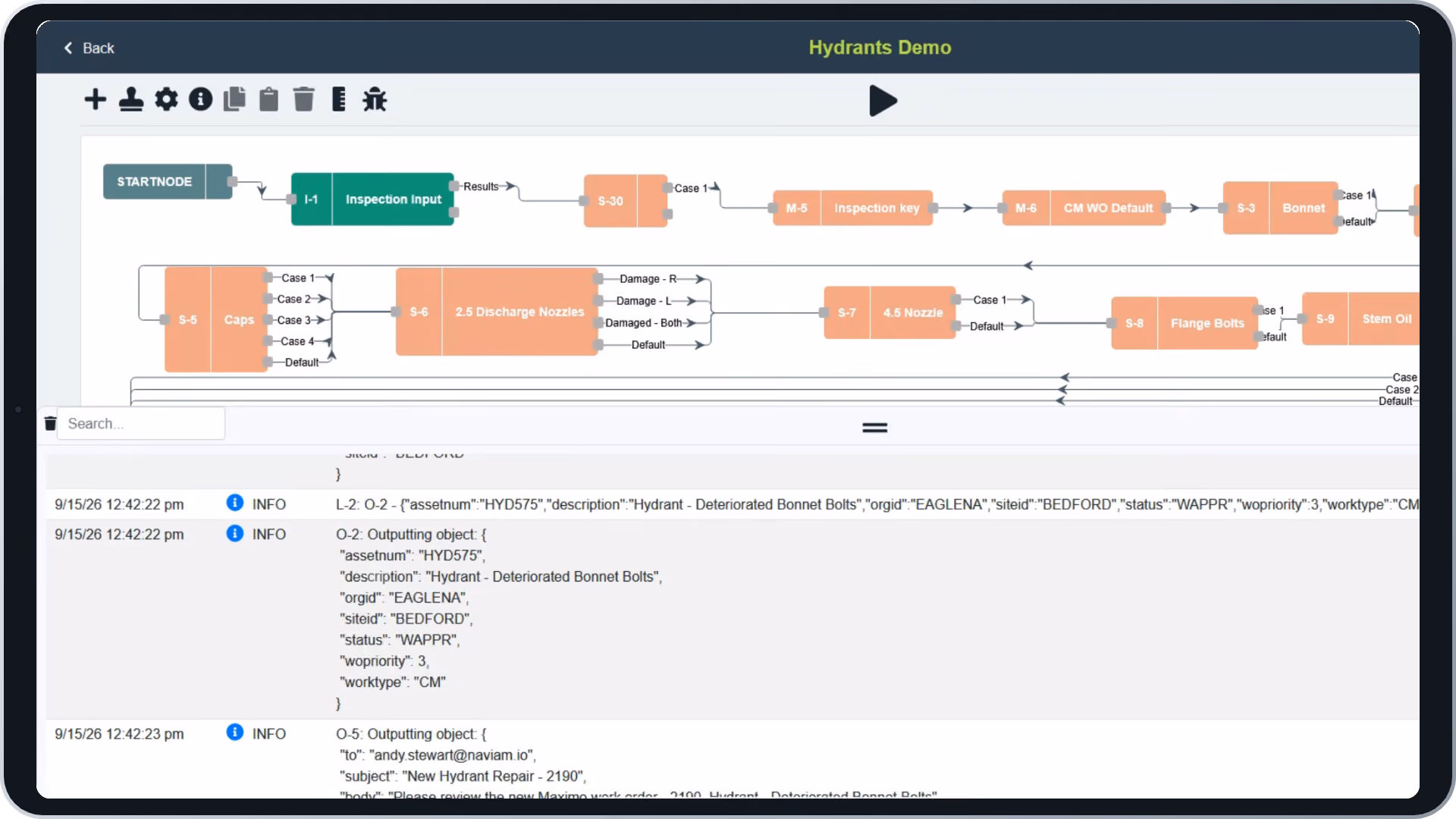Image resolution: width=1456 pixels, height=819 pixels.
Task: Grab the log panel divider handle
Action: click(x=874, y=428)
